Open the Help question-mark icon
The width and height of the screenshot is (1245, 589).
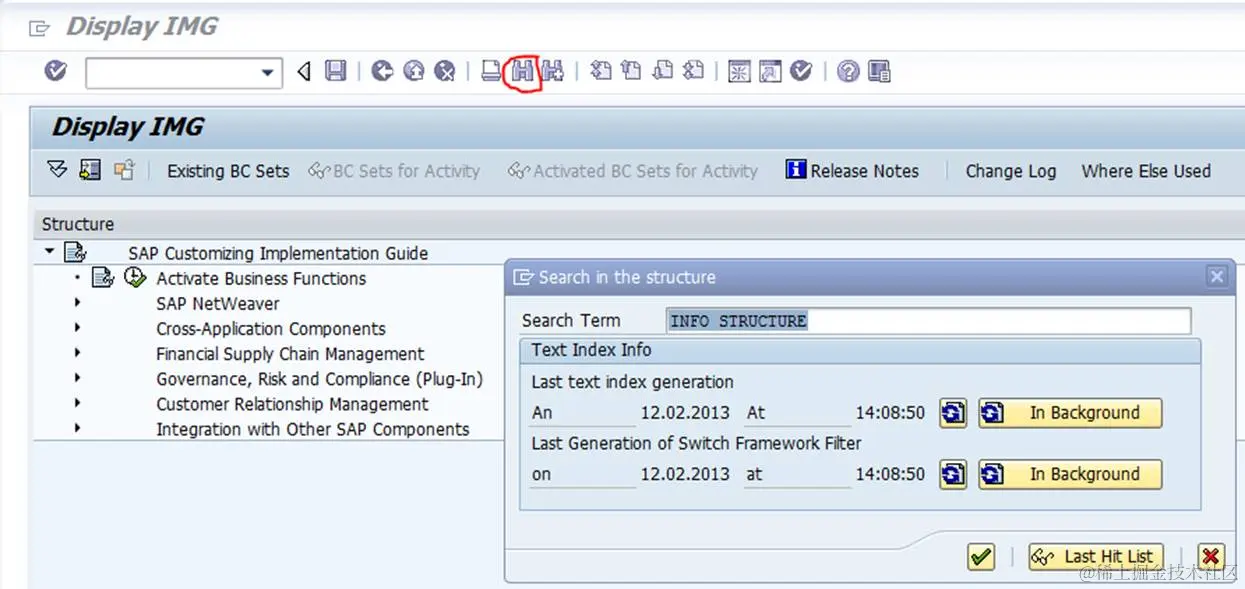click(x=848, y=71)
